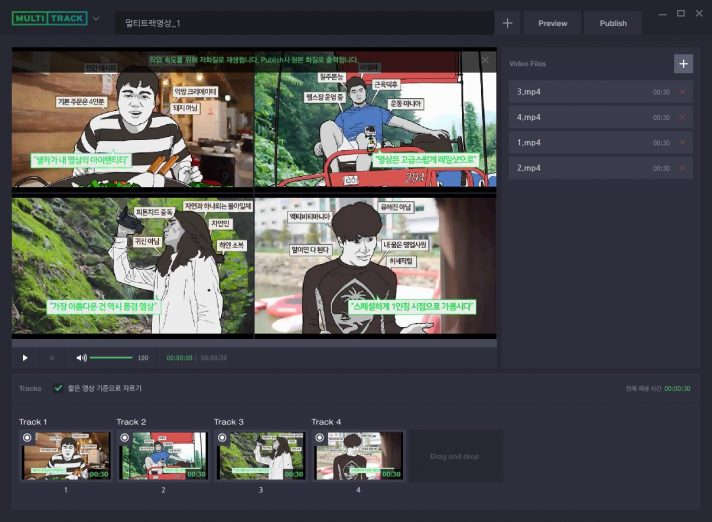Dismiss the low-quality playback notice
The width and height of the screenshot is (712, 522).
coord(485,60)
